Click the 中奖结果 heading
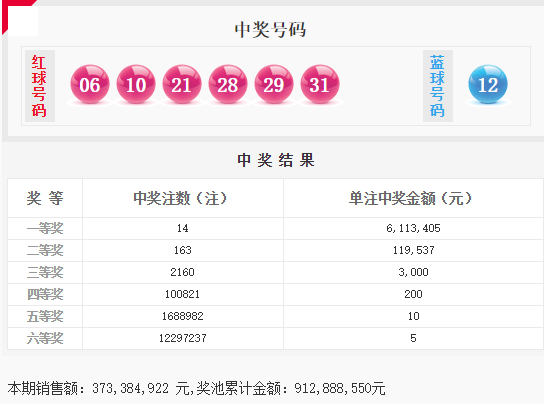The image size is (544, 404). (x=276, y=160)
